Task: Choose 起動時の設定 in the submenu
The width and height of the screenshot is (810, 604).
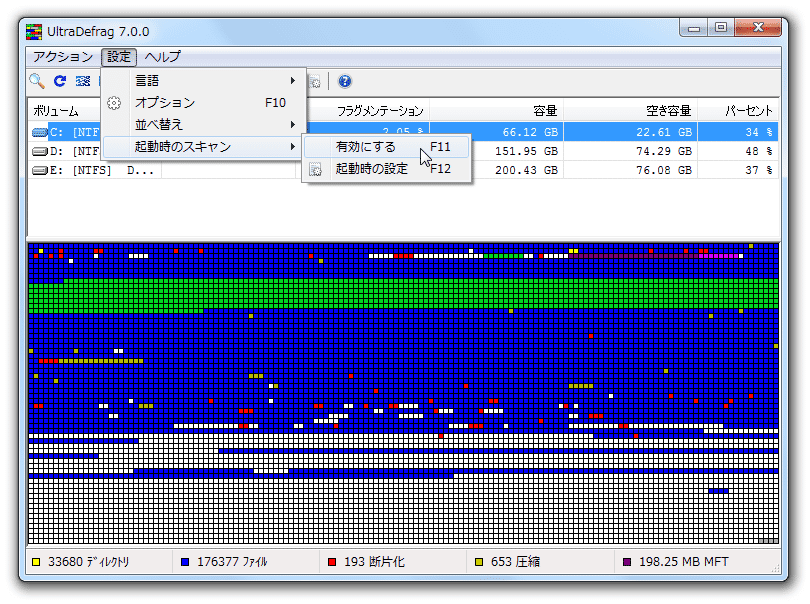Action: point(387,169)
